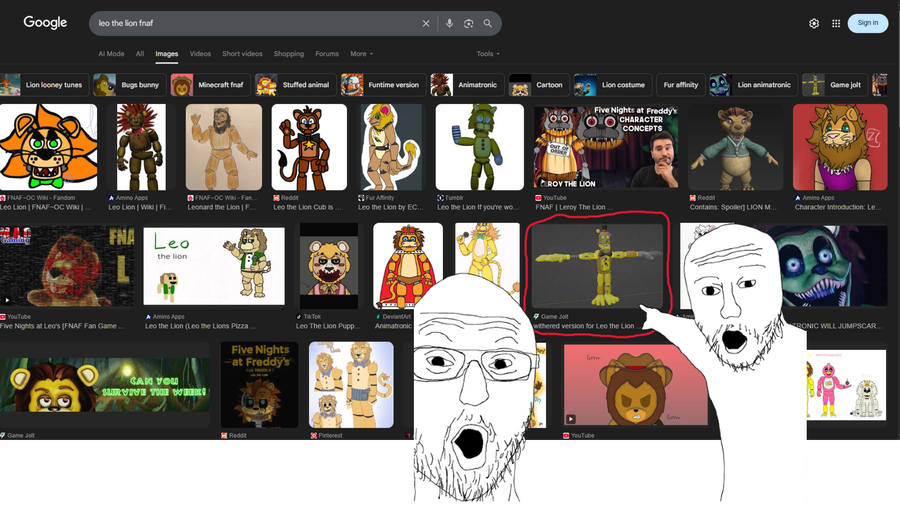Open the Five Nights at Leo's video thumbnail

pos(67,266)
